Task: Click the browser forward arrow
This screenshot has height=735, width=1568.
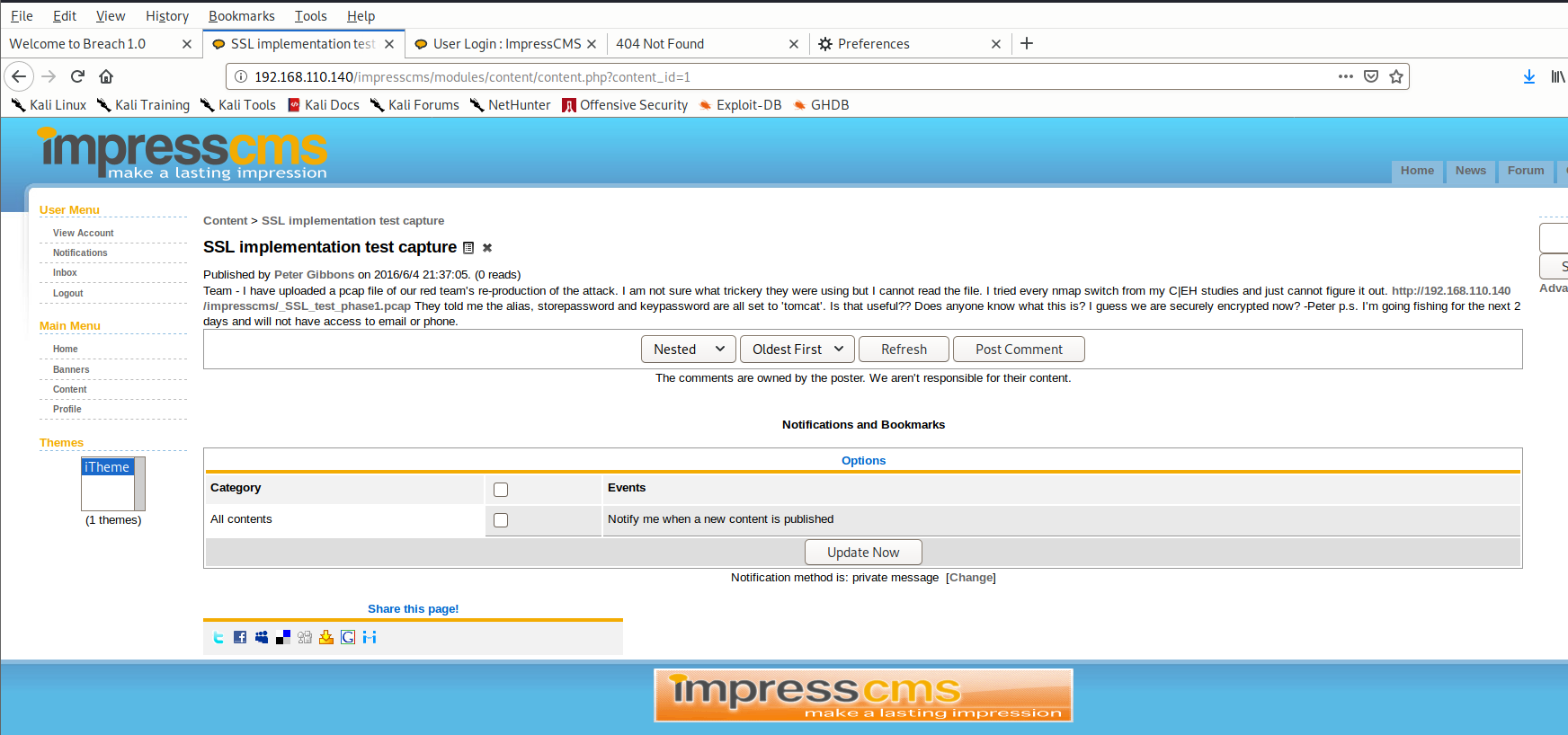Action: coord(49,76)
